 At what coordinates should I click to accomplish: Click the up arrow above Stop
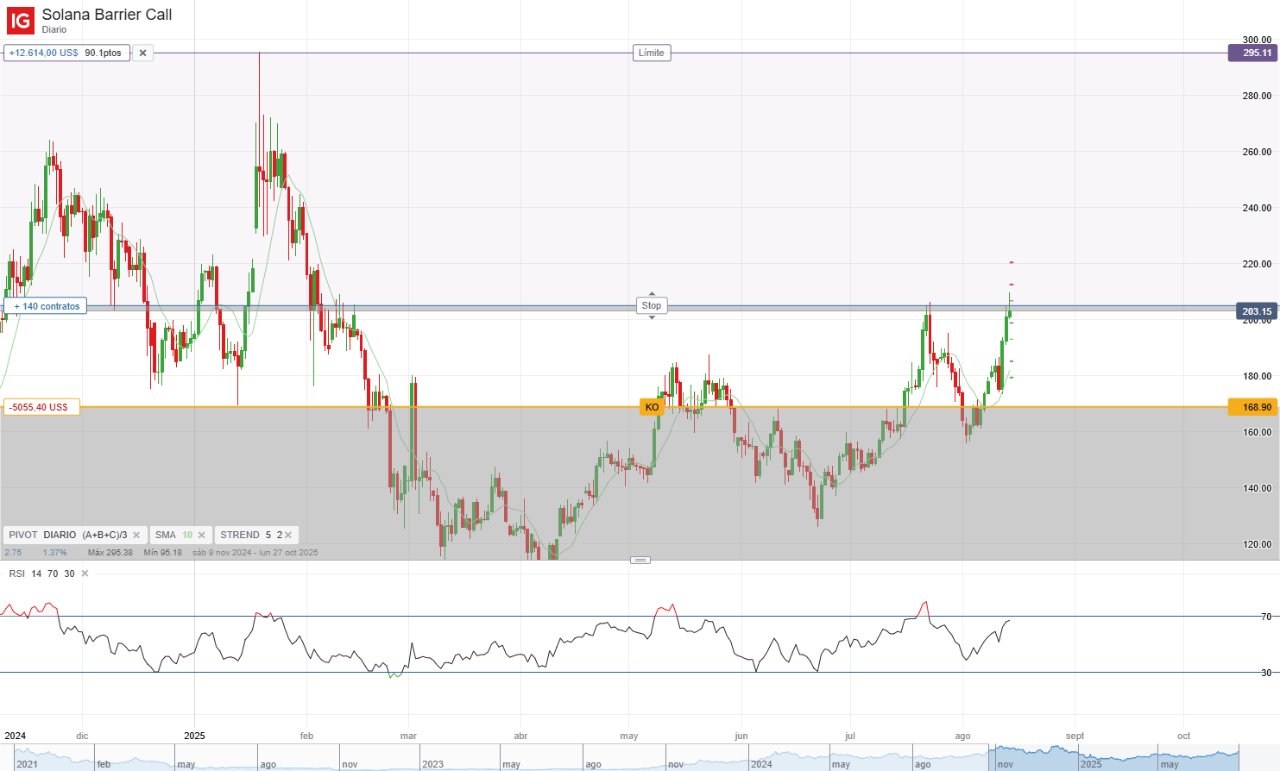[652, 294]
